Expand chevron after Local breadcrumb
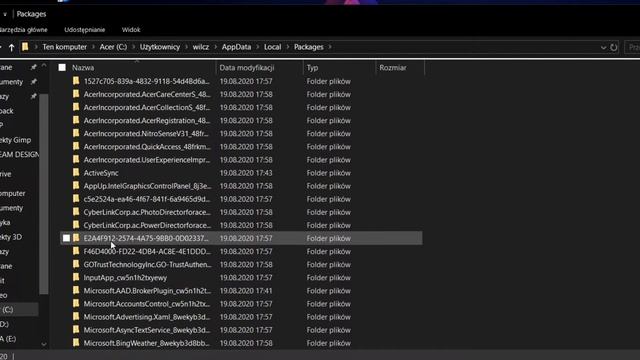This screenshot has width=640, height=360. [x=288, y=47]
